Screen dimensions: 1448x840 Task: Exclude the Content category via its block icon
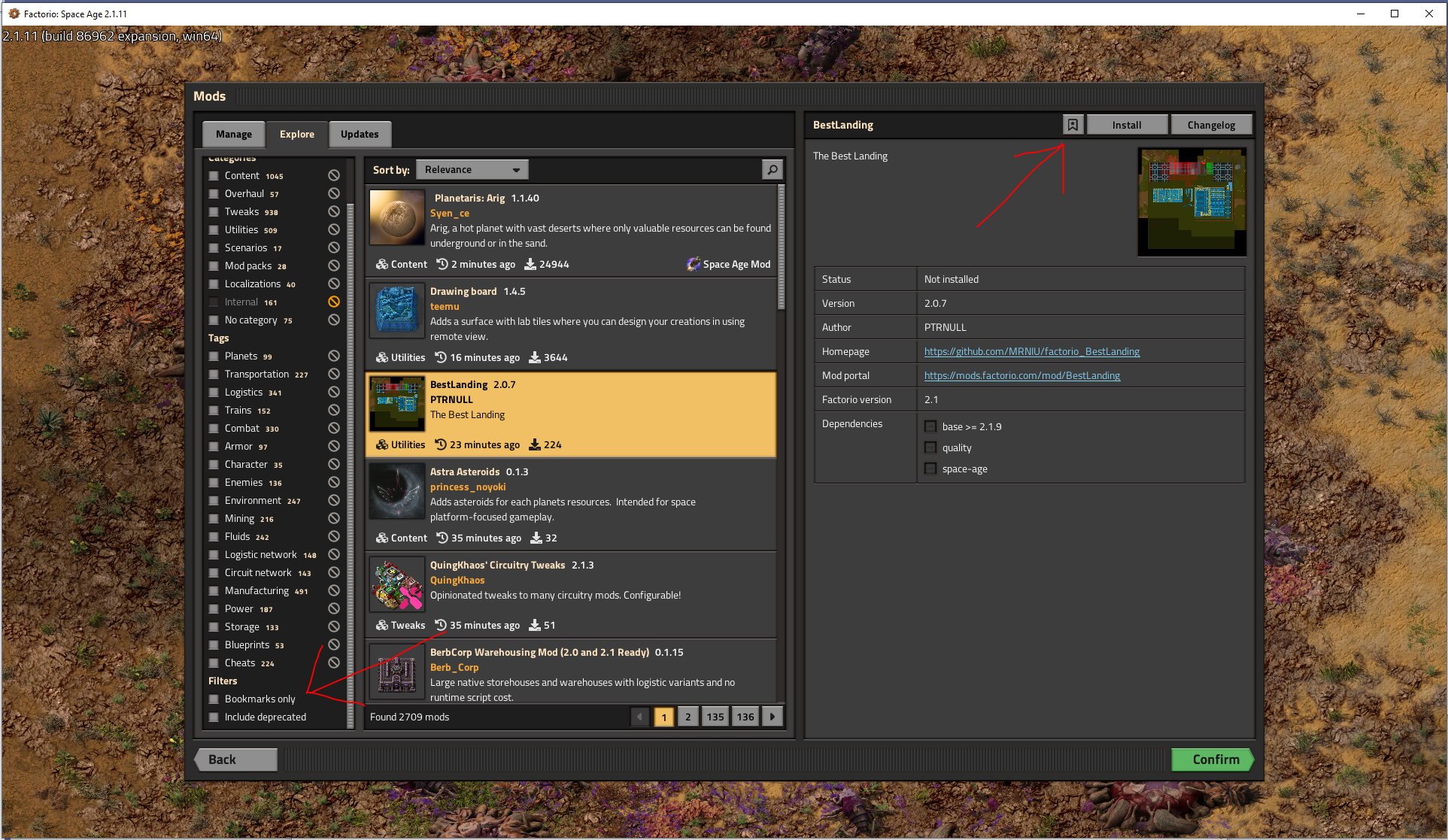point(334,175)
